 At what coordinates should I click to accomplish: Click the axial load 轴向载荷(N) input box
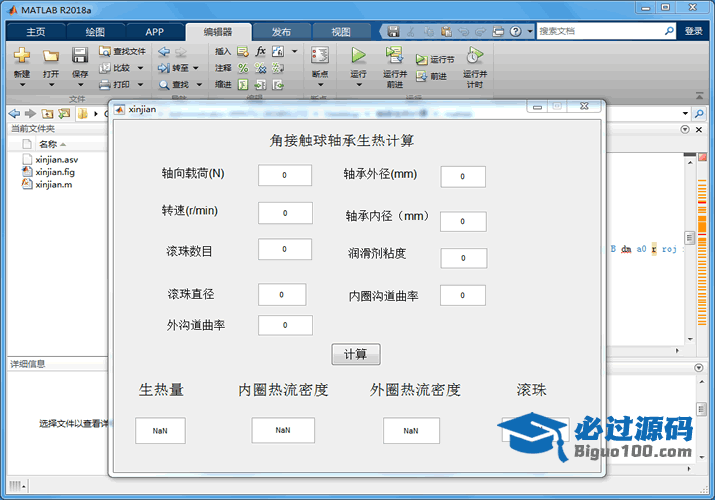coord(285,175)
